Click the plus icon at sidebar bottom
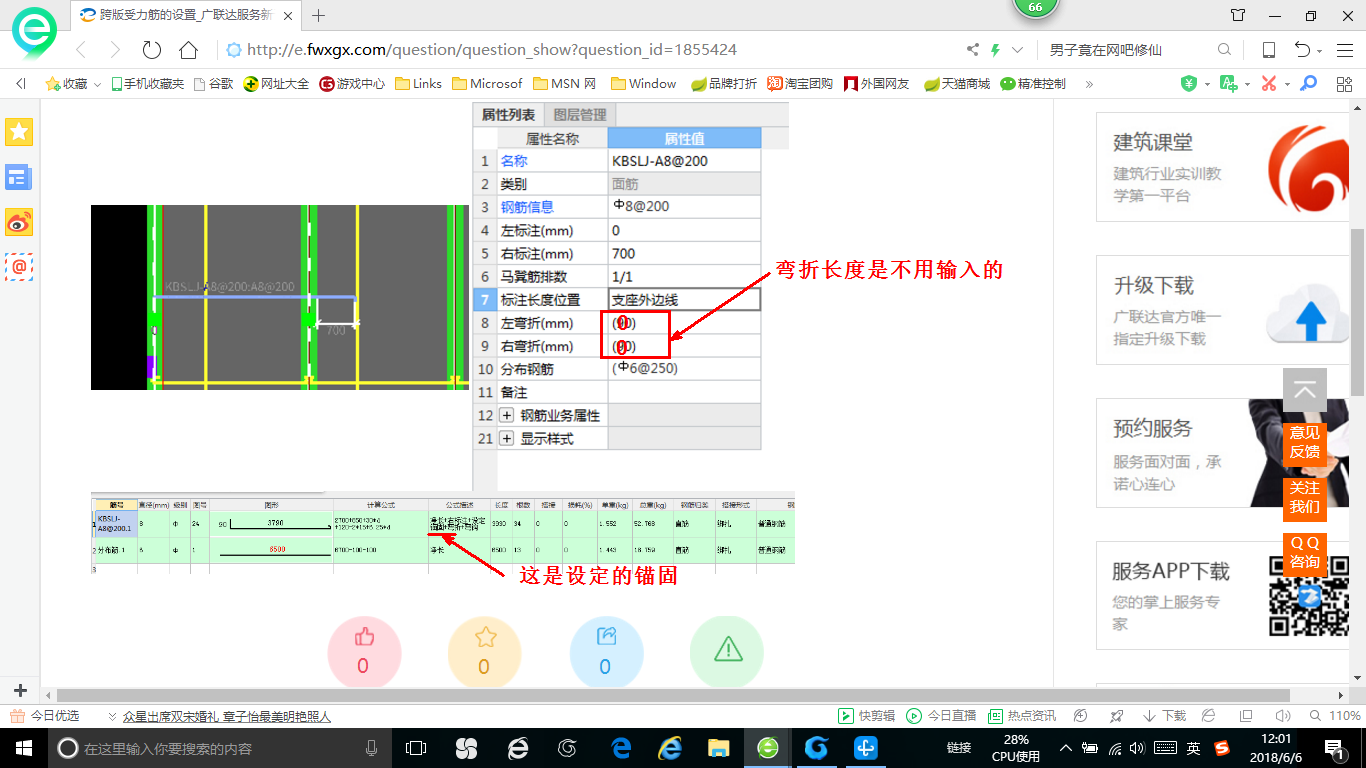The image size is (1366, 768). [x=20, y=690]
